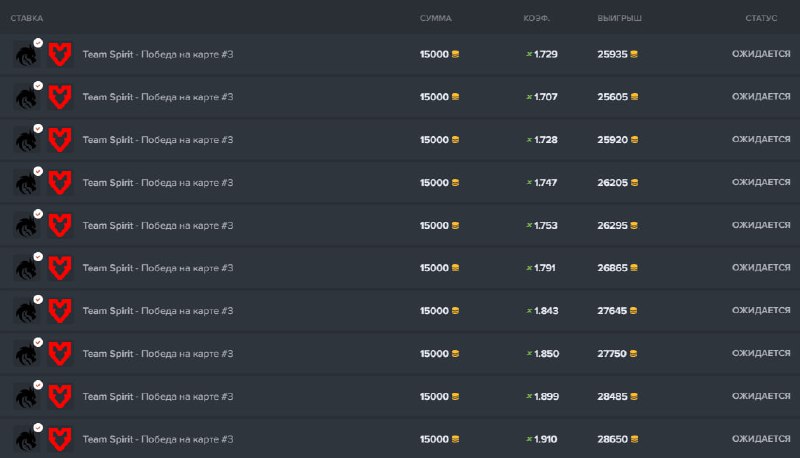This screenshot has width=800, height=458.
Task: Click the checkmark badge in the 1.728 row
Action: tap(38, 129)
